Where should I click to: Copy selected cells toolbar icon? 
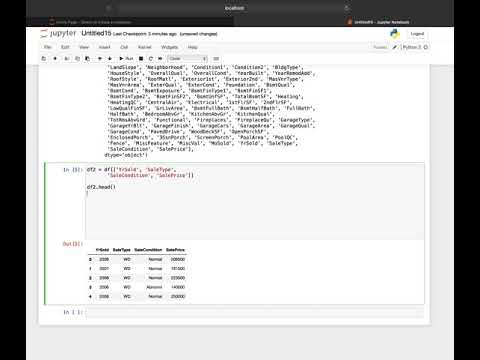77,58
